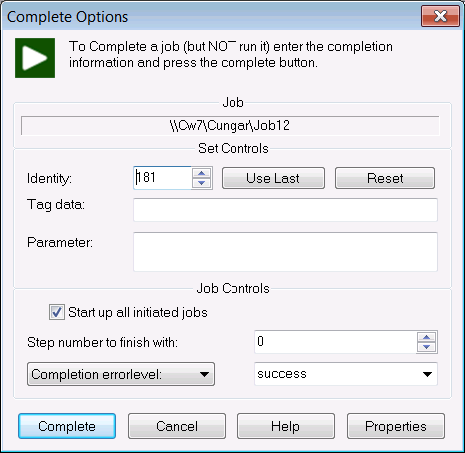Click the green play arrow icon
This screenshot has height=453, width=465.
35,58
